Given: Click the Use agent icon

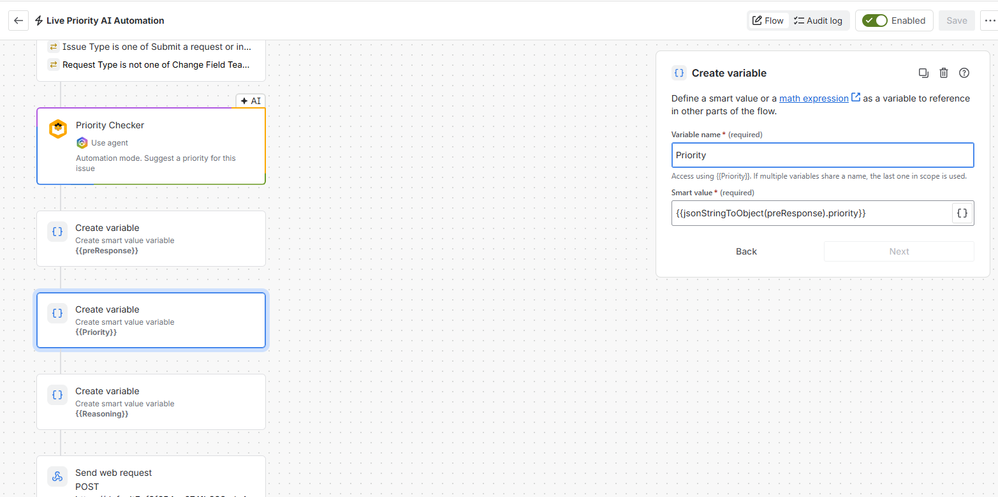Looking at the screenshot, I should [x=81, y=143].
